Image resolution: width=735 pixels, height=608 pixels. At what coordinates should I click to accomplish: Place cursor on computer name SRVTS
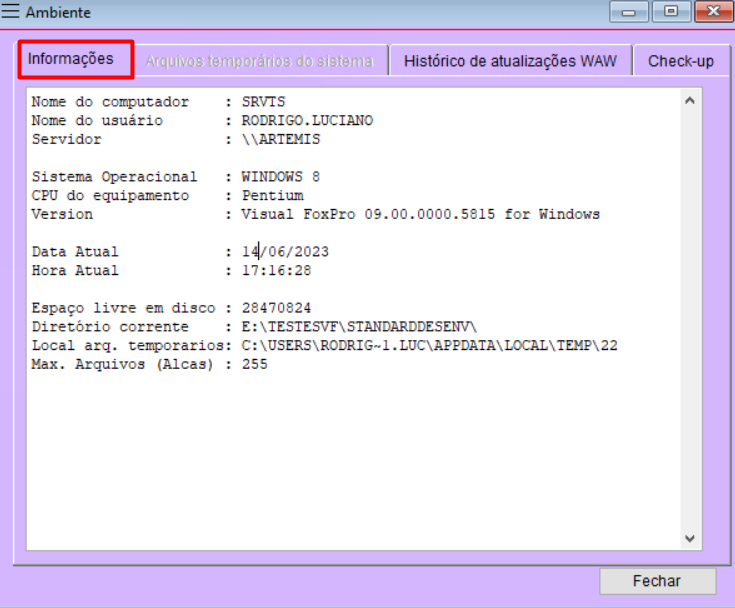pyautogui.click(x=263, y=103)
